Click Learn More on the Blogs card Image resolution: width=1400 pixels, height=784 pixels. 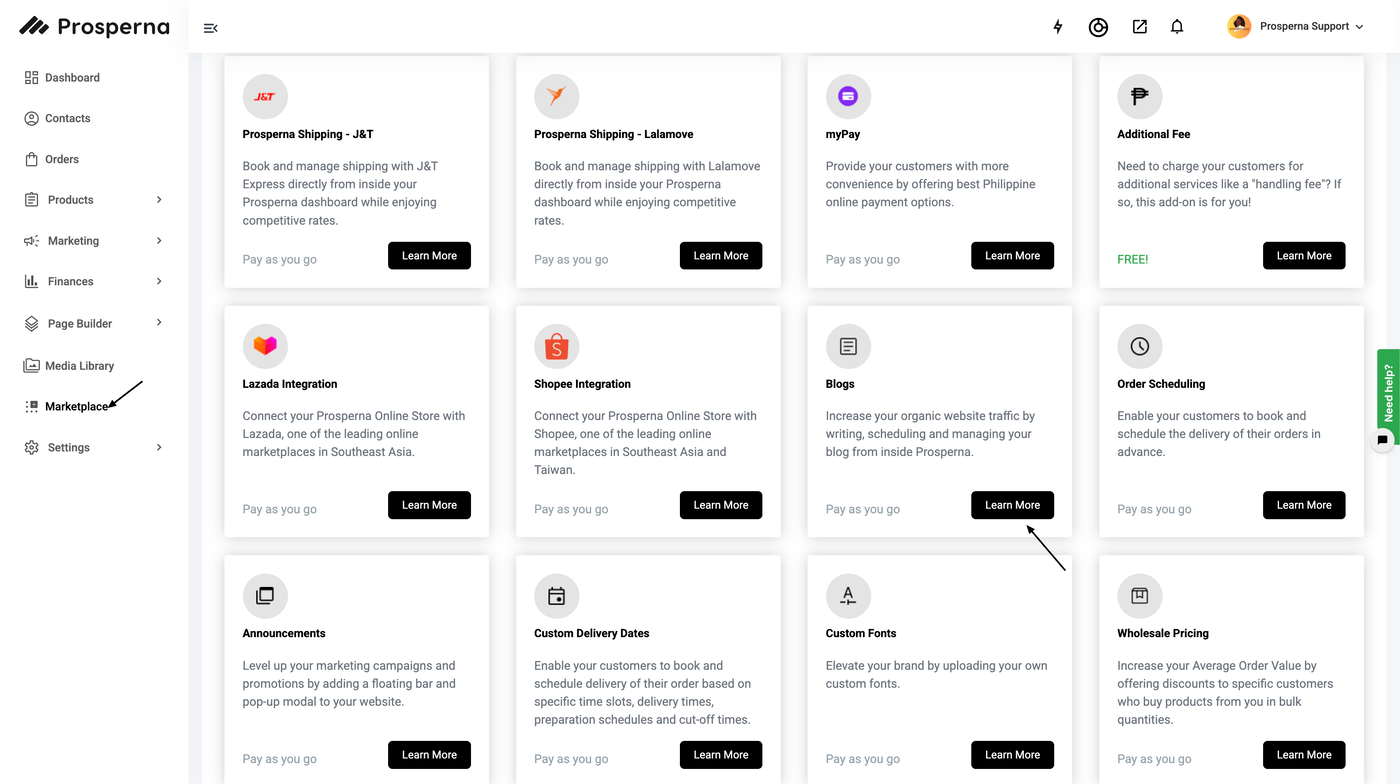[x=1012, y=505]
